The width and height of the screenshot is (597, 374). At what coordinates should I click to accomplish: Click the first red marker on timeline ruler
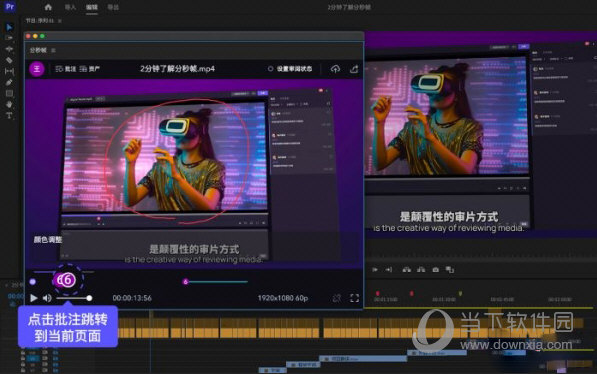click(378, 293)
